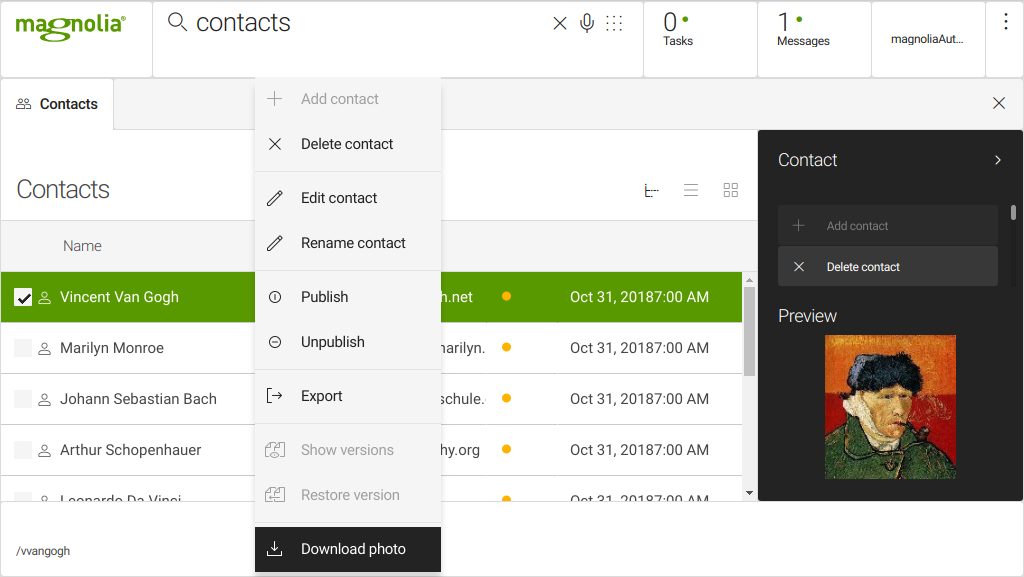Collapse the Contact side panel chevron

tap(997, 160)
